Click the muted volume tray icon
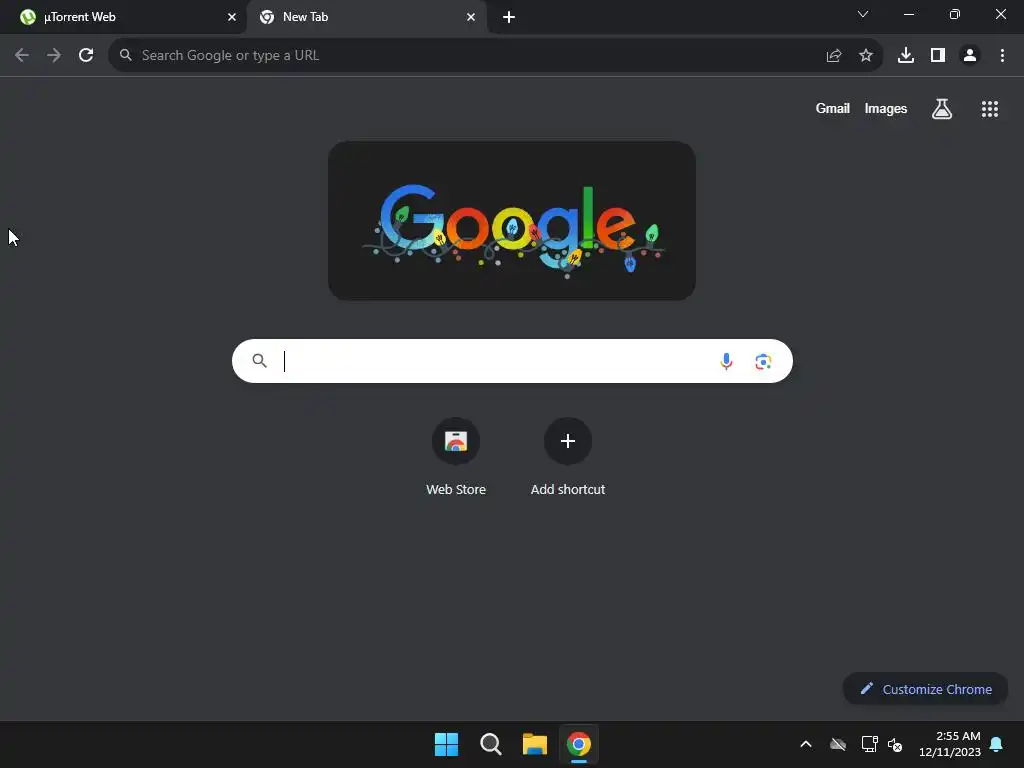The width and height of the screenshot is (1024, 768). tap(895, 744)
